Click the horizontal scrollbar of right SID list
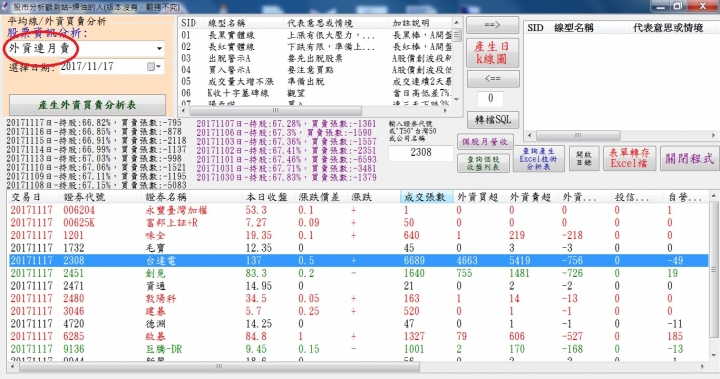720x379 pixels. coord(578,135)
